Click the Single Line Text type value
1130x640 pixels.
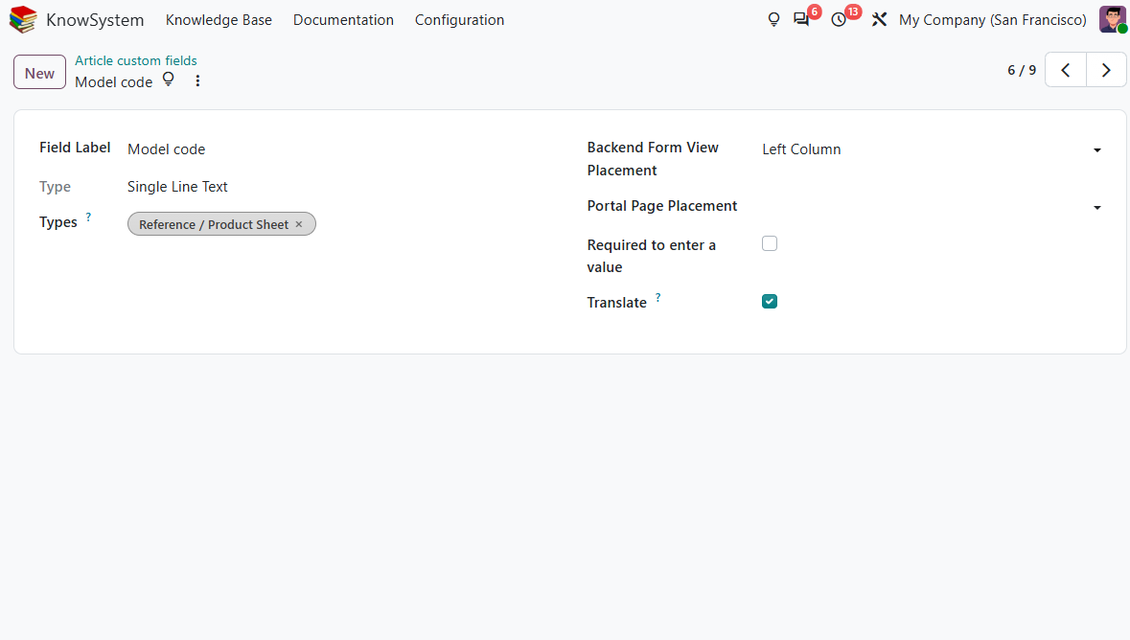pyautogui.click(x=177, y=187)
